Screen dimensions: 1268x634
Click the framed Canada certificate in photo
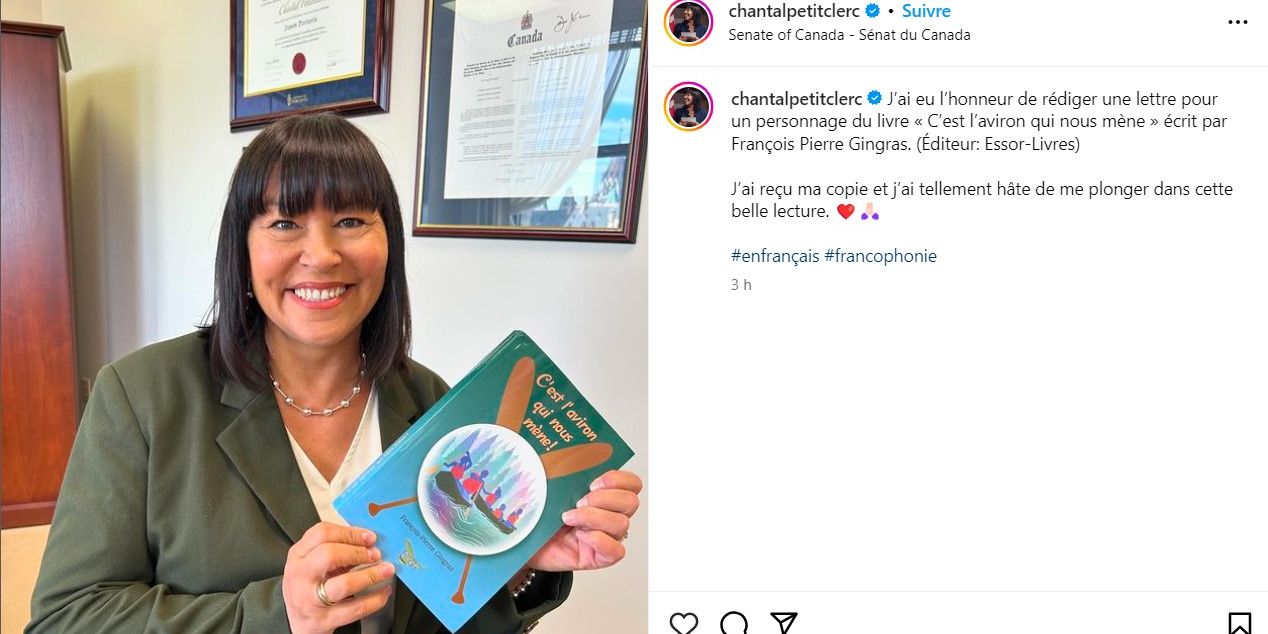click(x=530, y=120)
